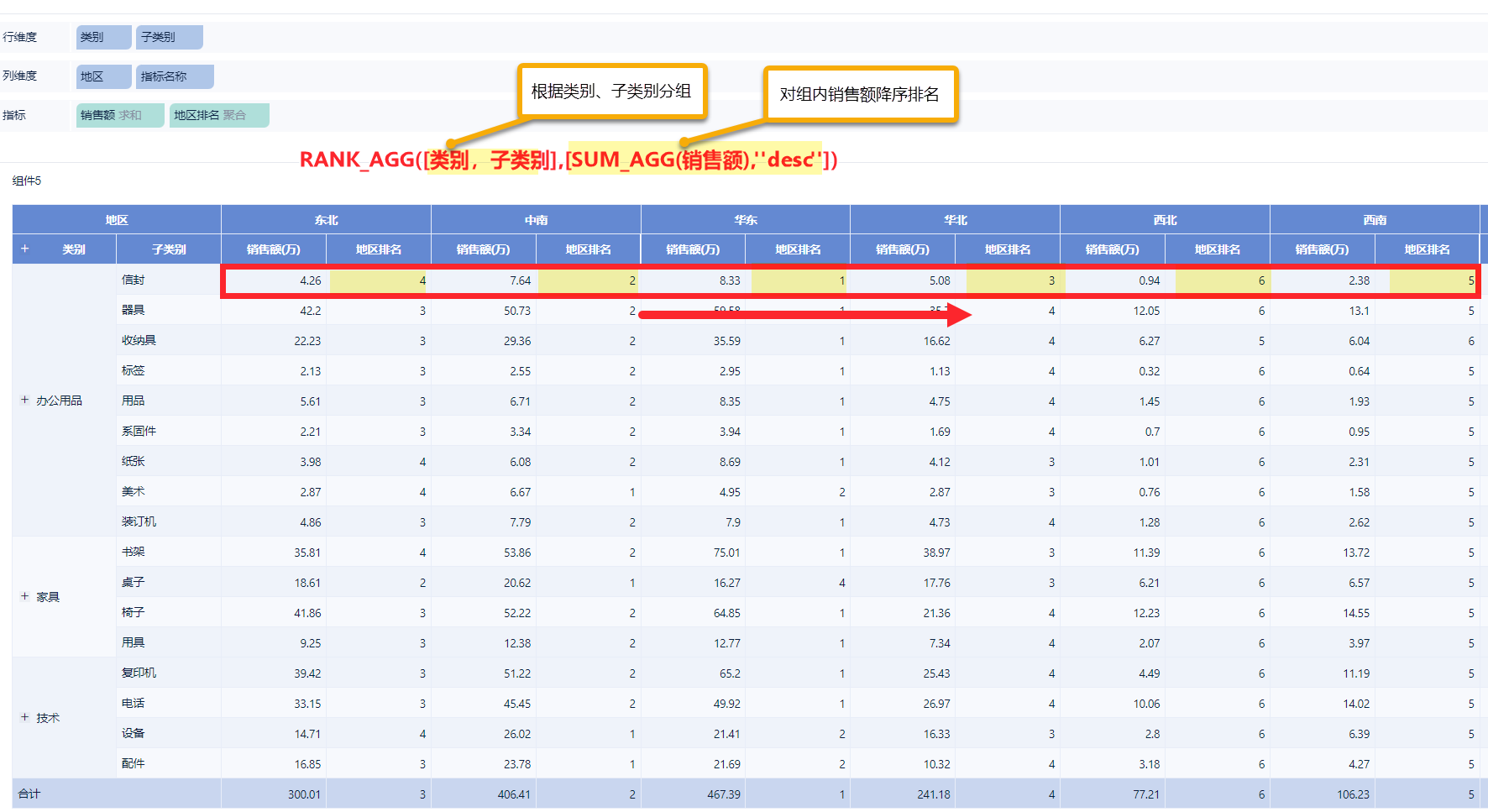Click the 合计 total row label
The height and width of the screenshot is (812, 1488).
coord(29,794)
